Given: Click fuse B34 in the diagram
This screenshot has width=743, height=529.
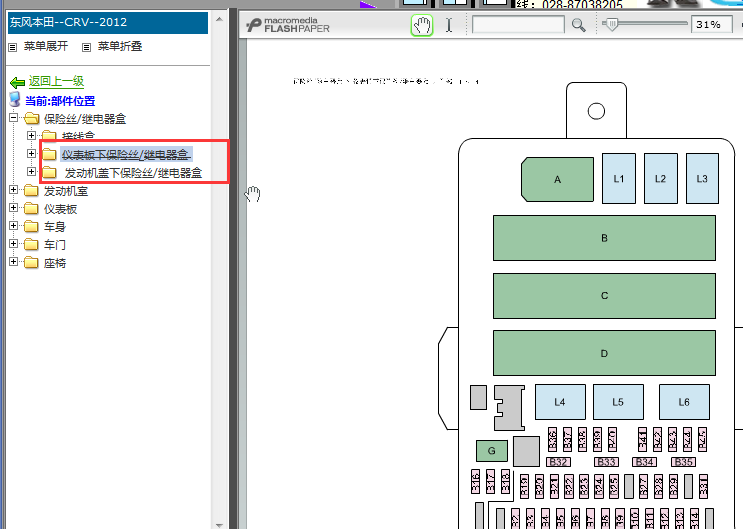Looking at the screenshot, I should (x=644, y=462).
